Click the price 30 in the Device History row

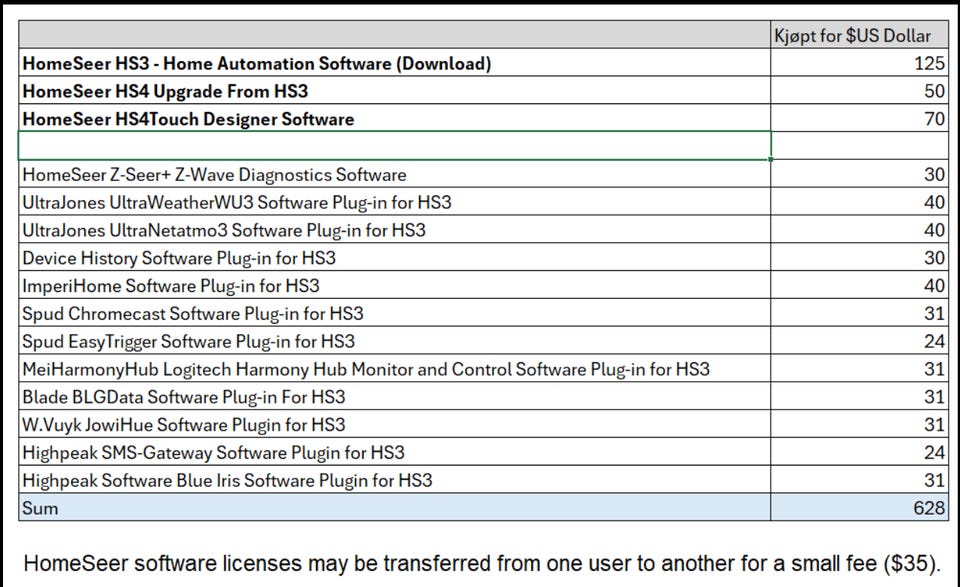(859, 258)
